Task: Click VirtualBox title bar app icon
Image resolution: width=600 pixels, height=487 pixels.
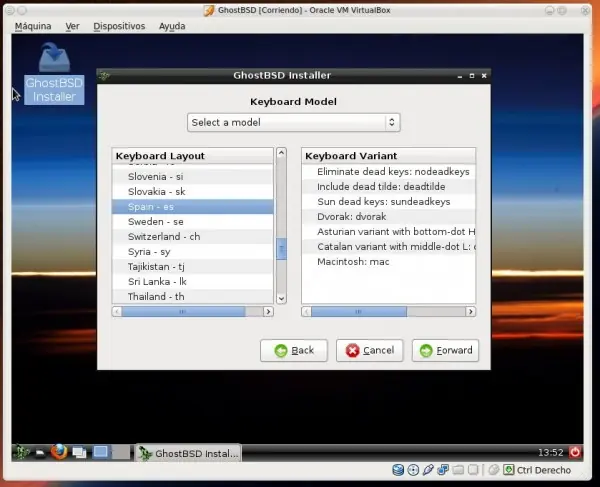Action: (209, 10)
